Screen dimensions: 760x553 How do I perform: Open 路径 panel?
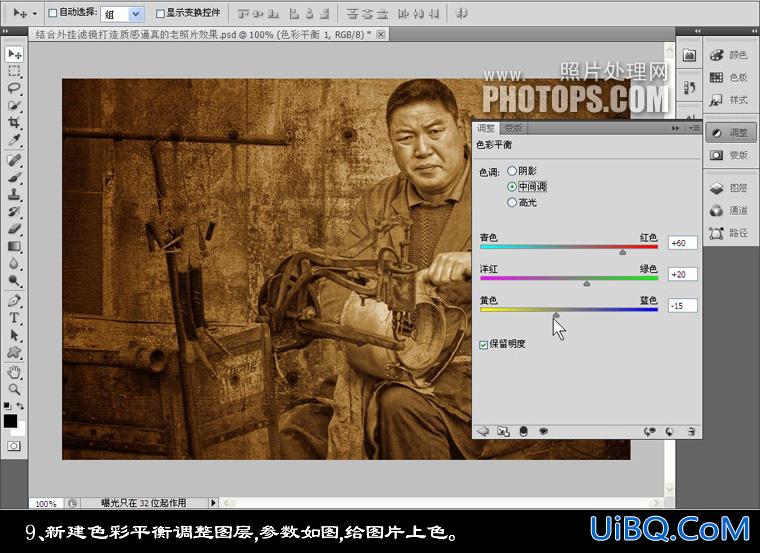[731, 233]
